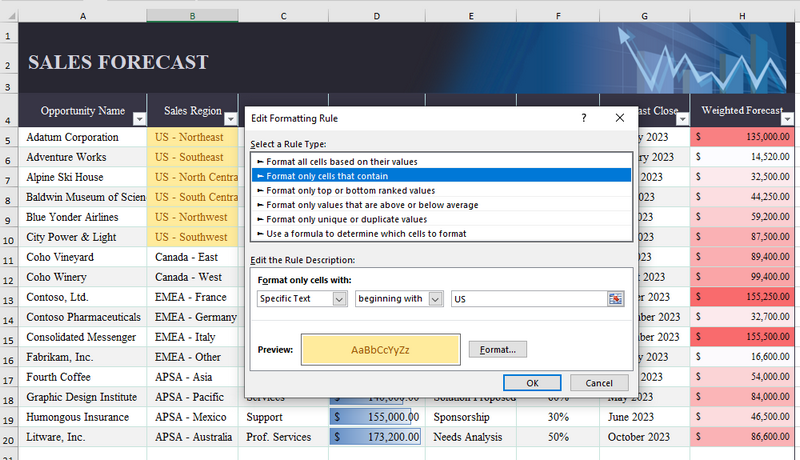The width and height of the screenshot is (800, 460).
Task: Select Format only values above or below average
Action: point(441,205)
